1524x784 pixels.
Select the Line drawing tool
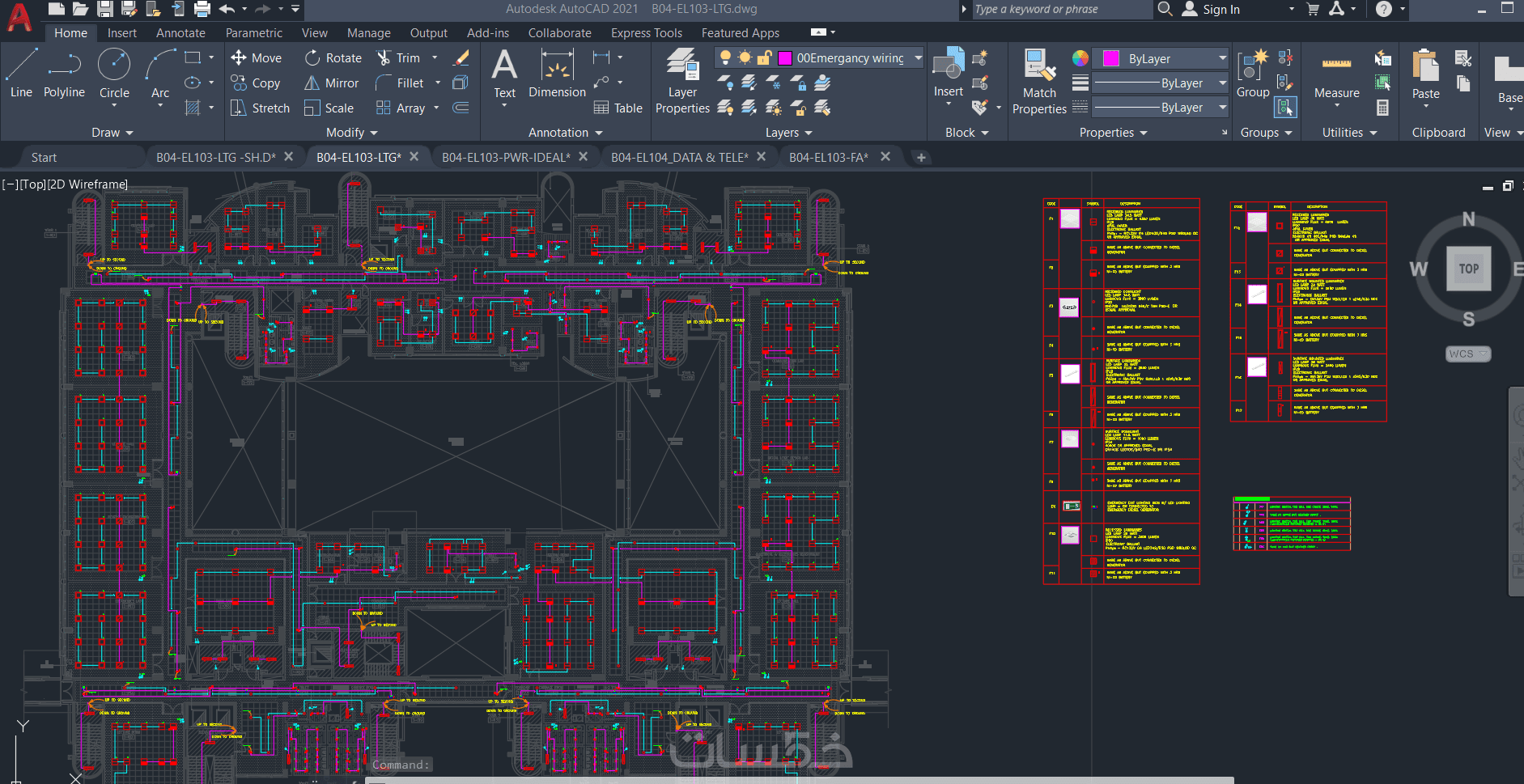pyautogui.click(x=21, y=73)
